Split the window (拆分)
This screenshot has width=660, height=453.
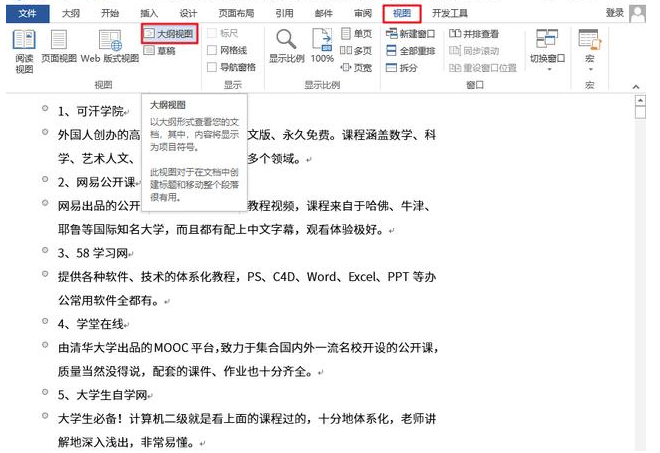[402, 68]
